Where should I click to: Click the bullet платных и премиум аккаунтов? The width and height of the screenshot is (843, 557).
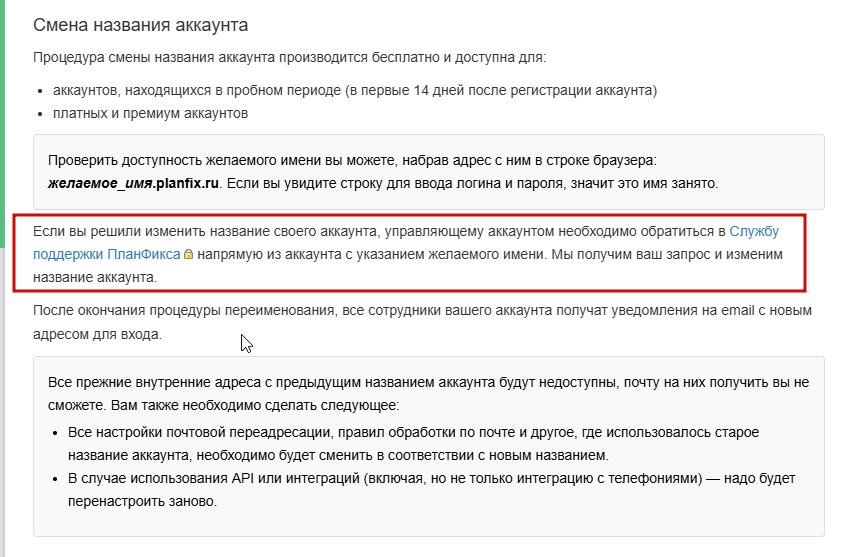150,113
